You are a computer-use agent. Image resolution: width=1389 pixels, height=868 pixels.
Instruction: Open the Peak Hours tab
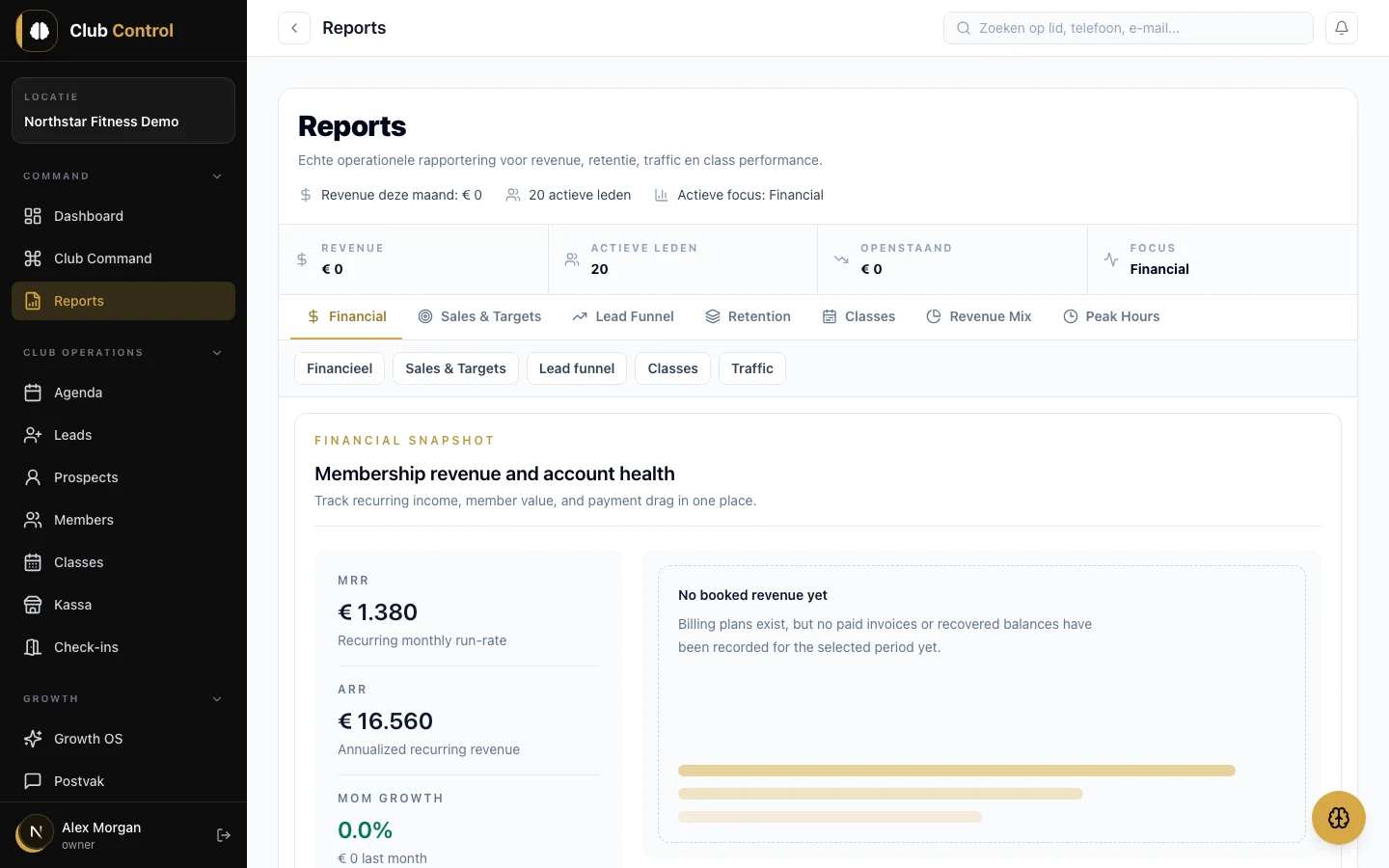(1111, 316)
